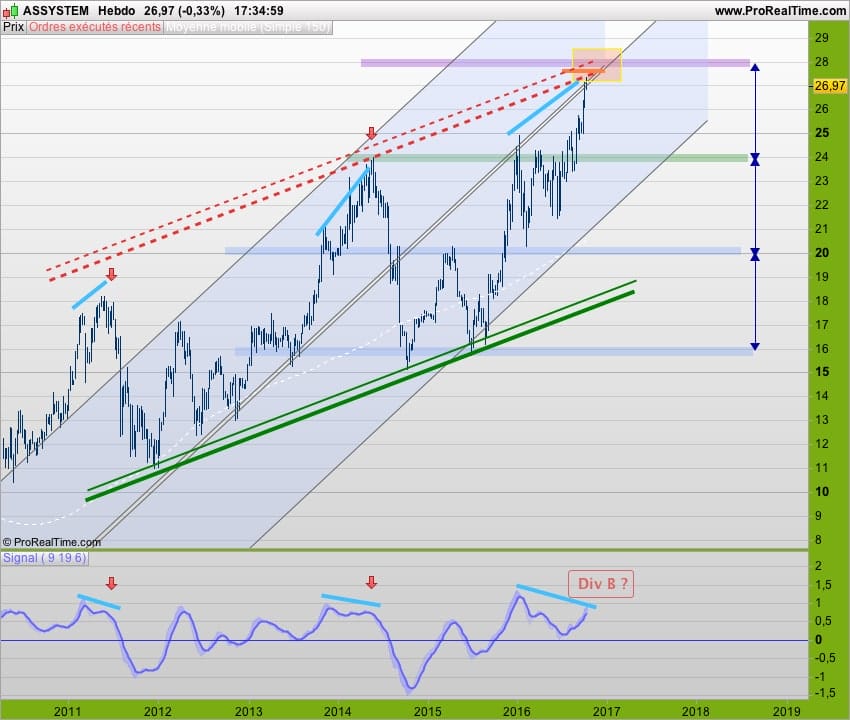Open the www.ProRealTime.com link
Screen dimensions: 850x720
(x=780, y=11)
